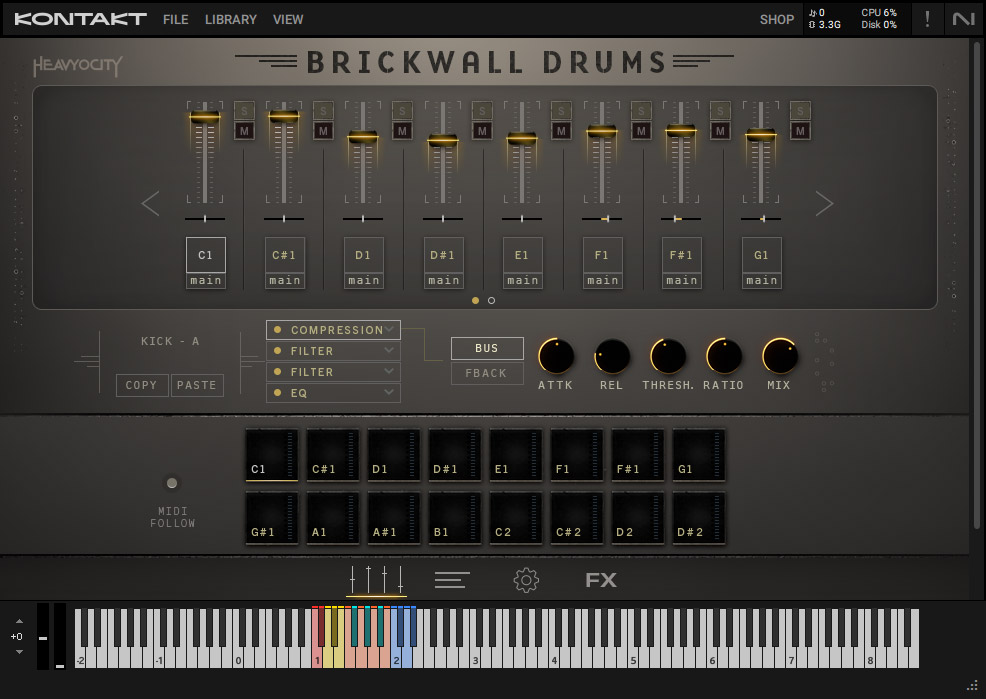Screen dimensions: 986x699
Task: Select the C1 channel label button
Action: pos(206,255)
